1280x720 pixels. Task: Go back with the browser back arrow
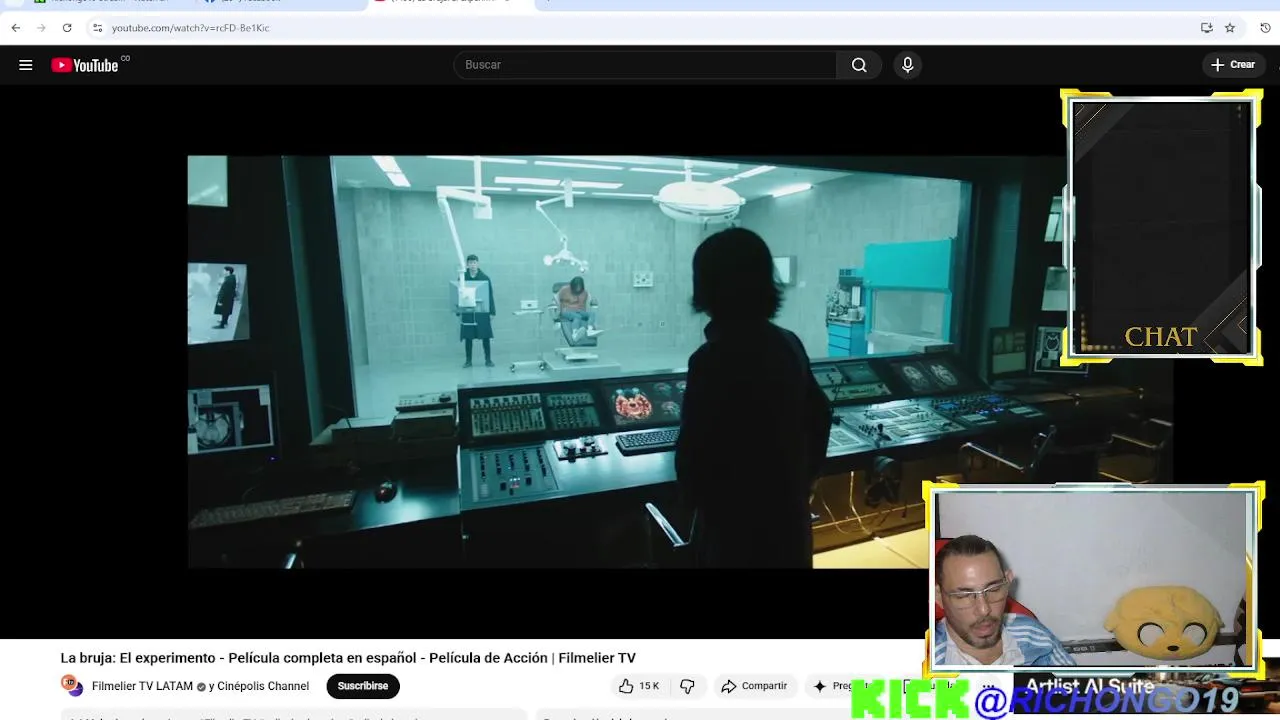point(16,28)
